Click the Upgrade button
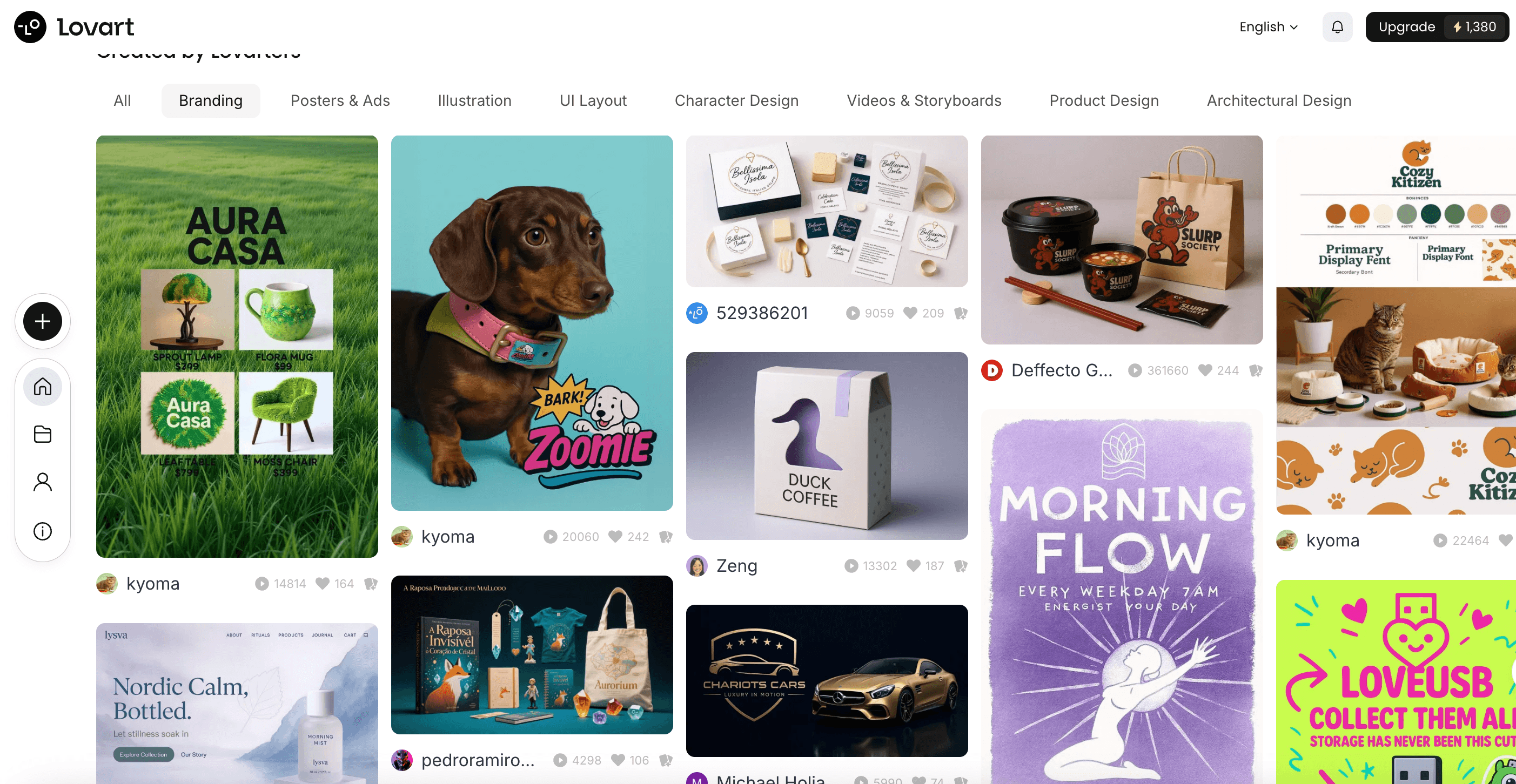1516x784 pixels. click(x=1406, y=27)
